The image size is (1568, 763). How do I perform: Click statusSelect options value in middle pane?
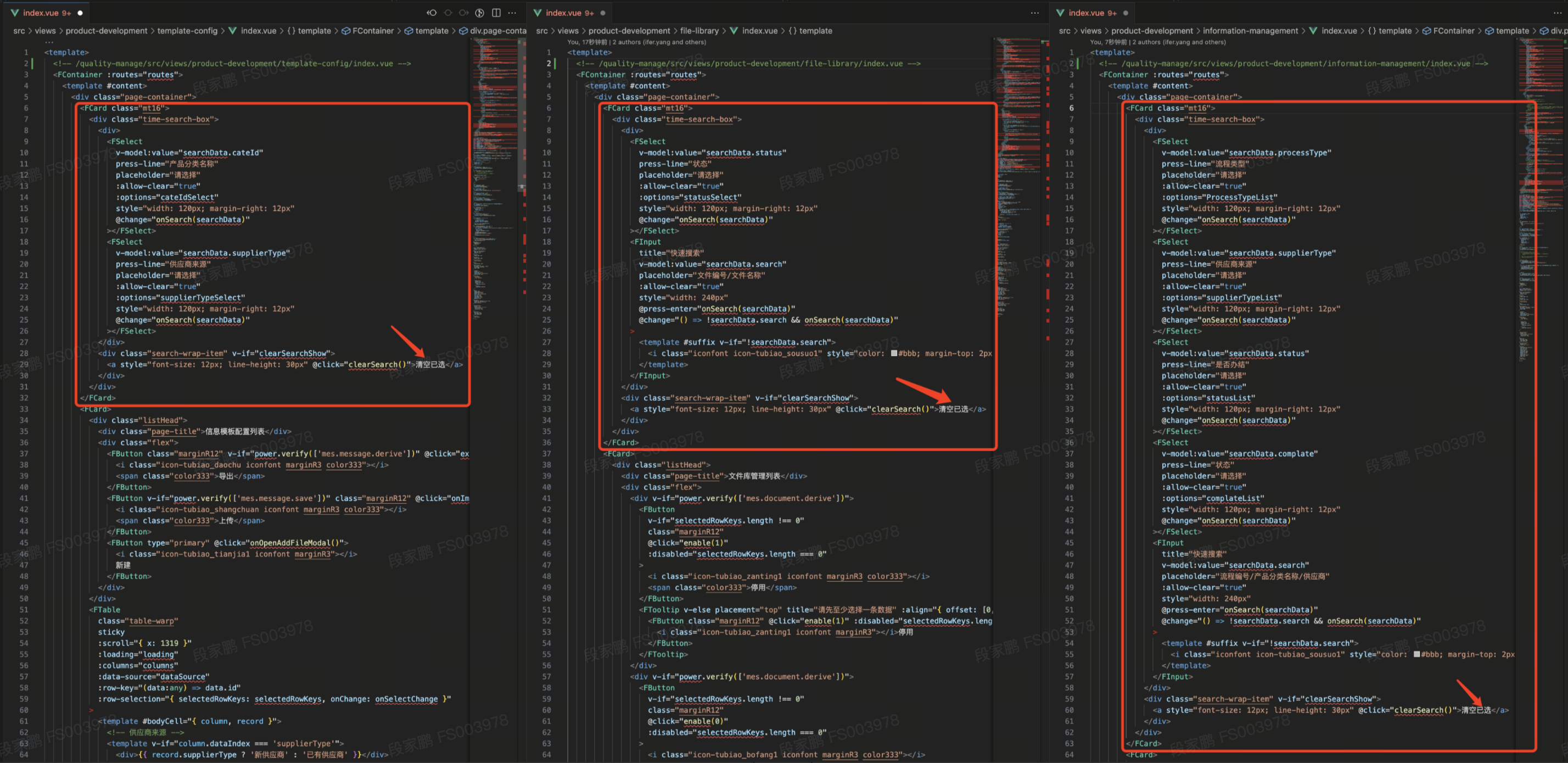(x=710, y=197)
